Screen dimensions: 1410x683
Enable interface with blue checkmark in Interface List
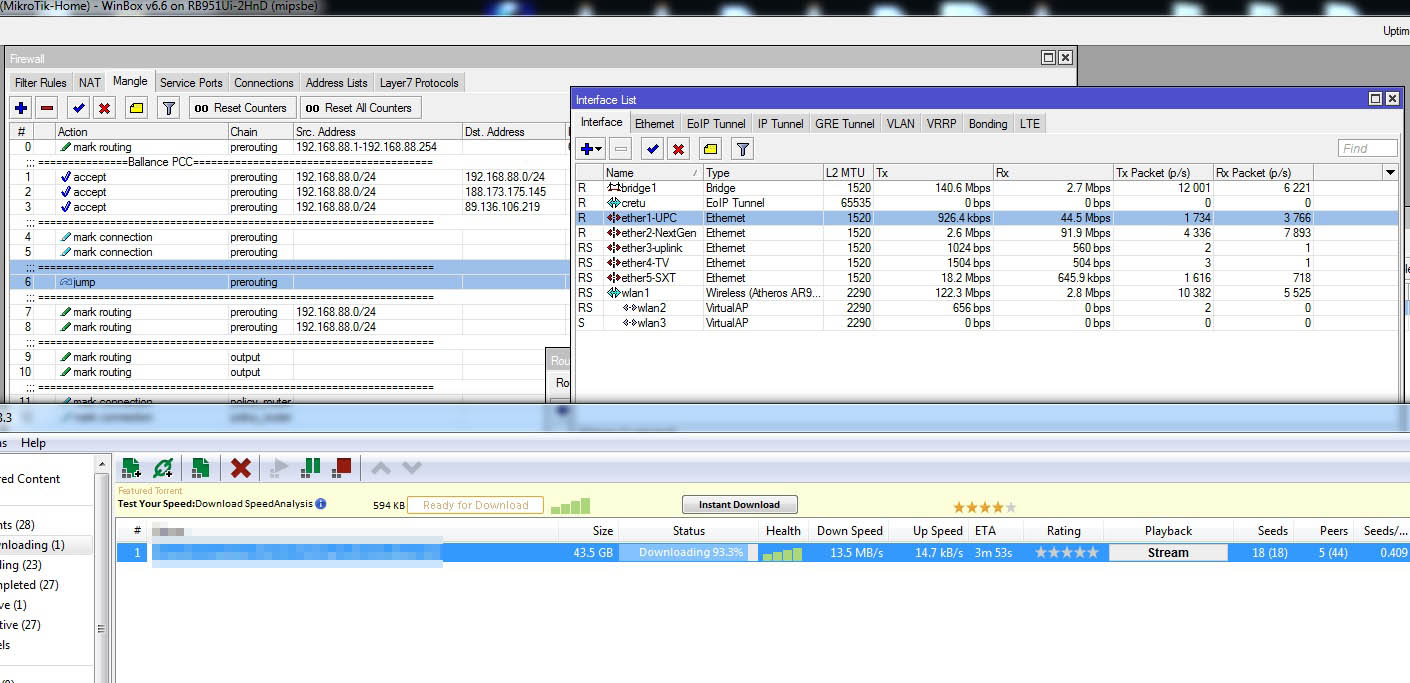click(652, 149)
